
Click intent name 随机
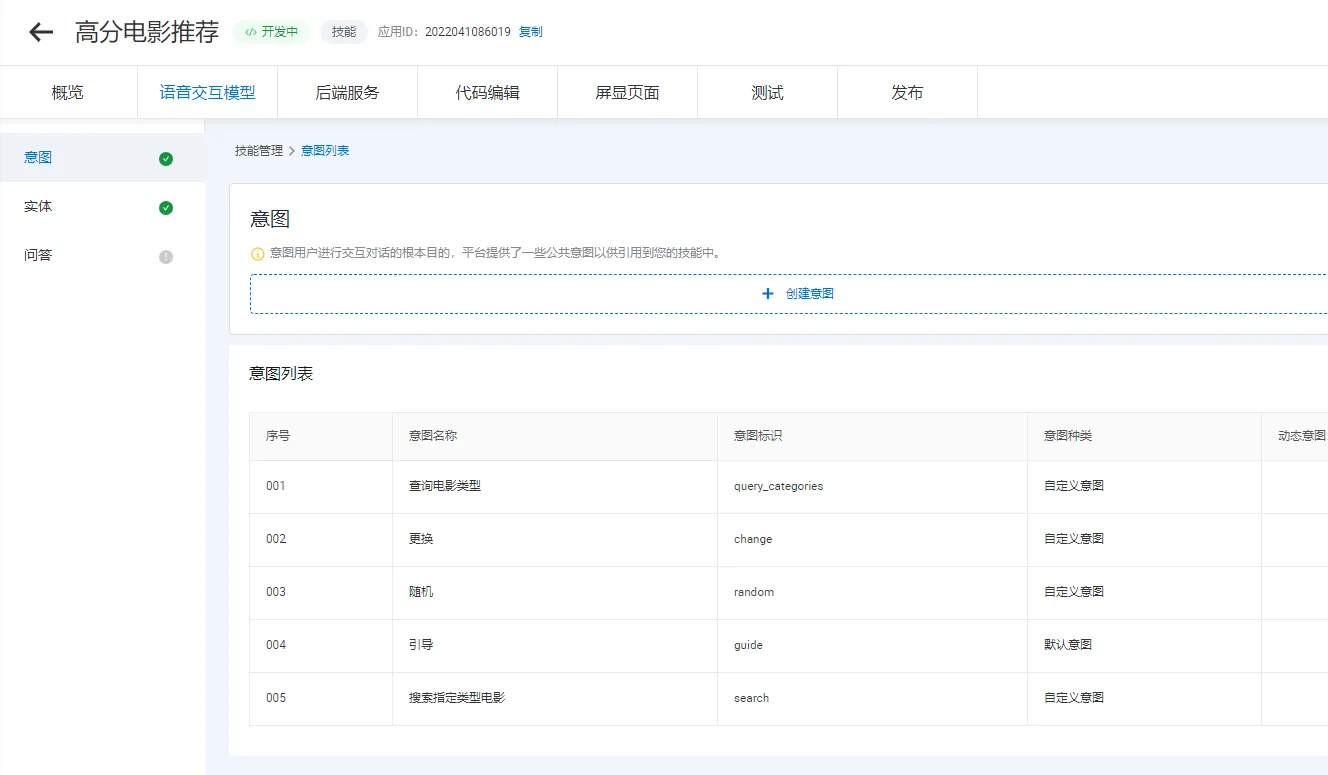421,592
